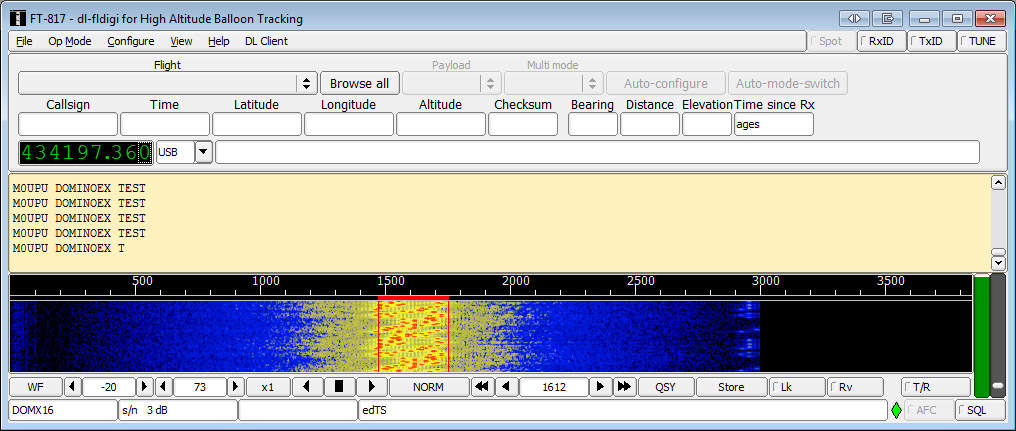Increase the 73 signal range value
1016x431 pixels.
(236, 388)
